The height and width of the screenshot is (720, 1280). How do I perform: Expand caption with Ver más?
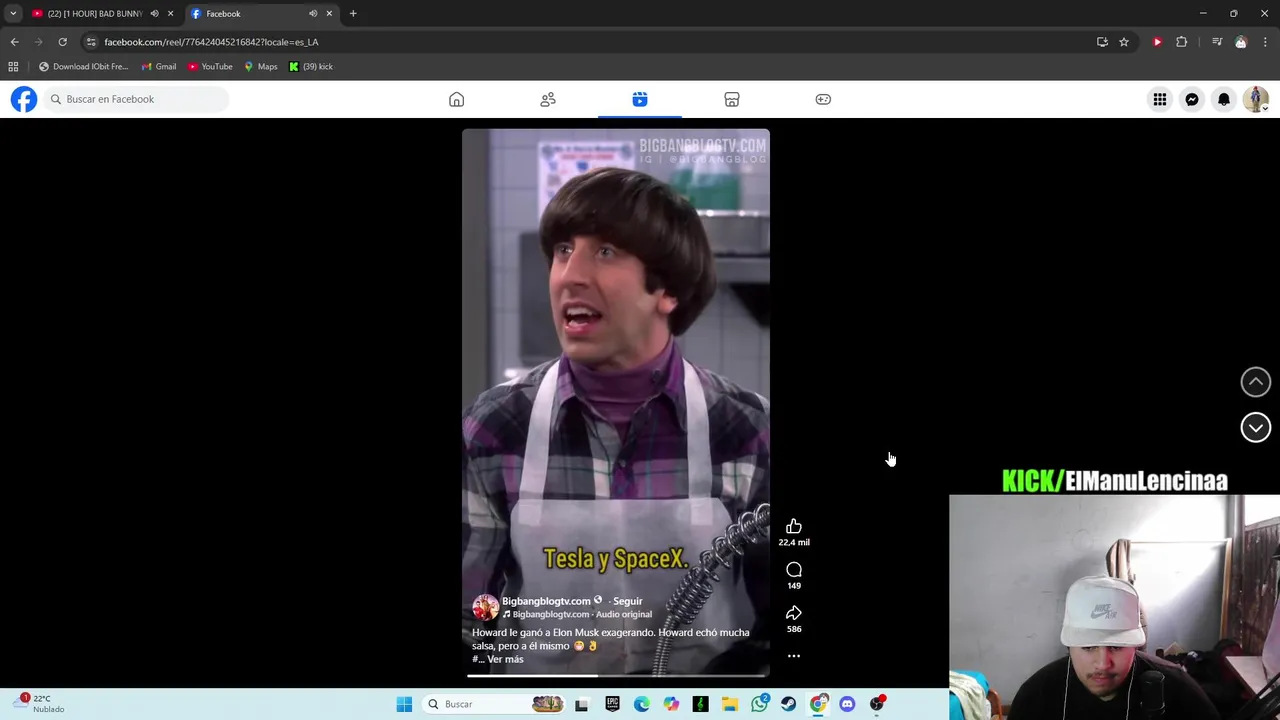tap(505, 659)
